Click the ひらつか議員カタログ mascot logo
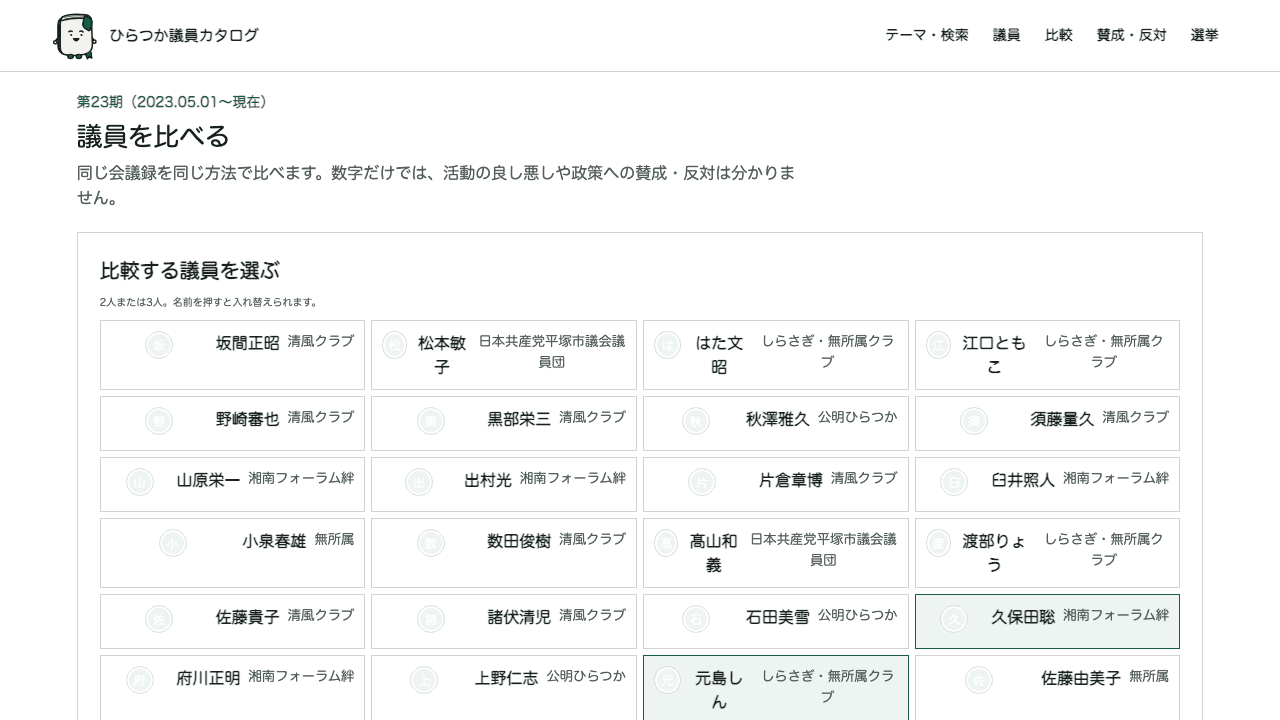The height and width of the screenshot is (720, 1280). [x=74, y=36]
